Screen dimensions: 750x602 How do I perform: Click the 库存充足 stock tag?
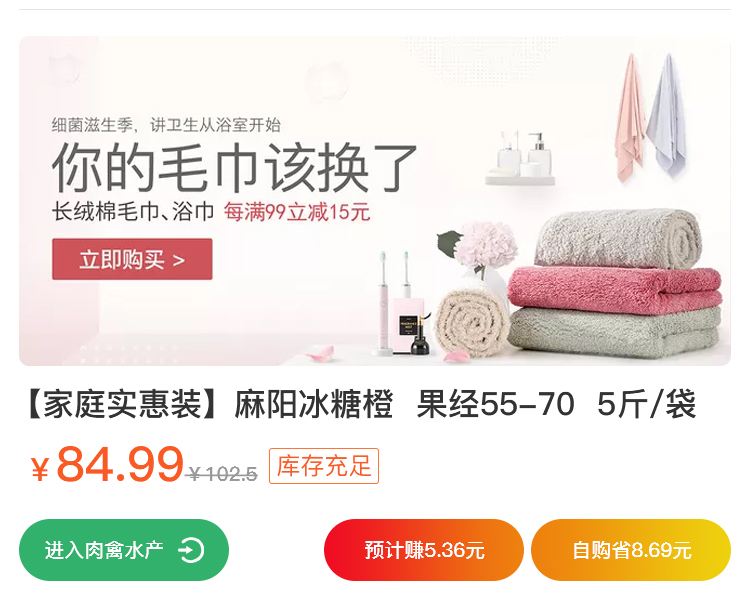click(324, 466)
